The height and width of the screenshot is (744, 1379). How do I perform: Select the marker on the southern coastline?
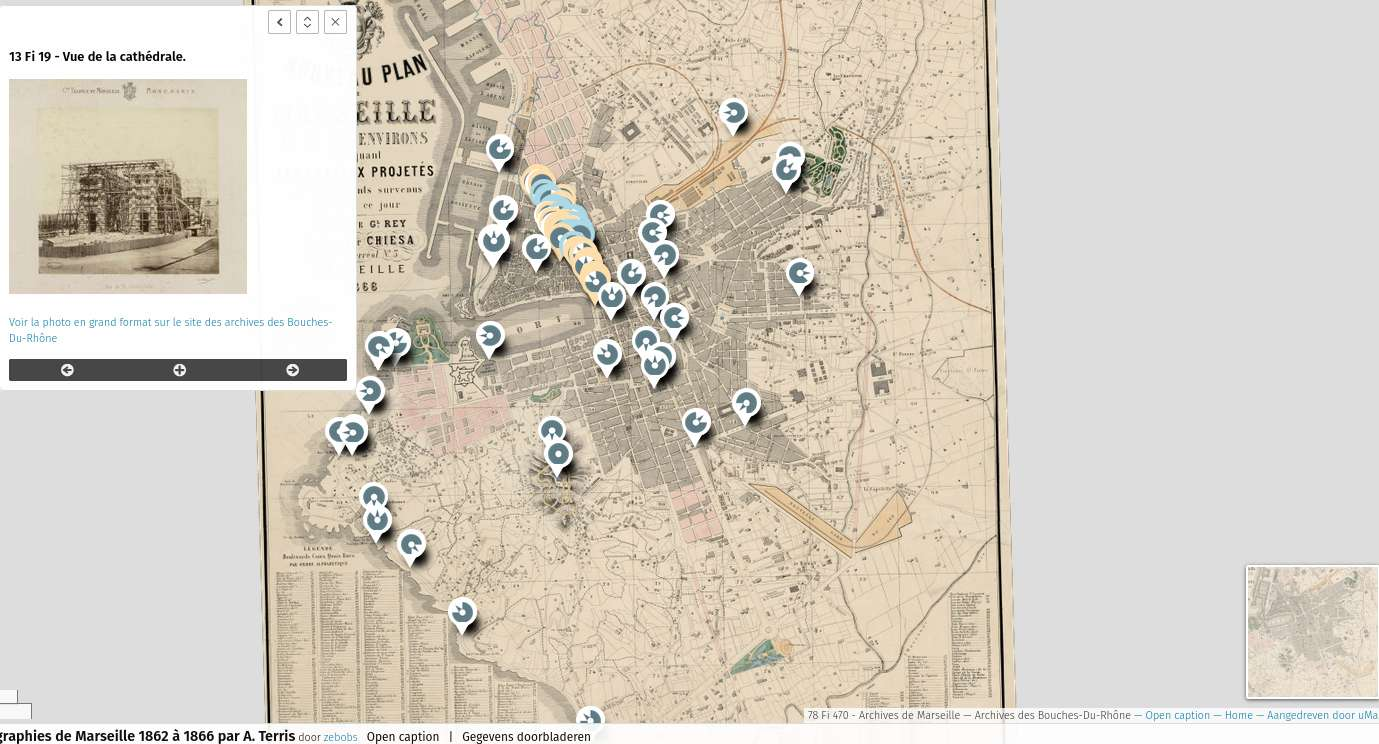pyautogui.click(x=462, y=612)
